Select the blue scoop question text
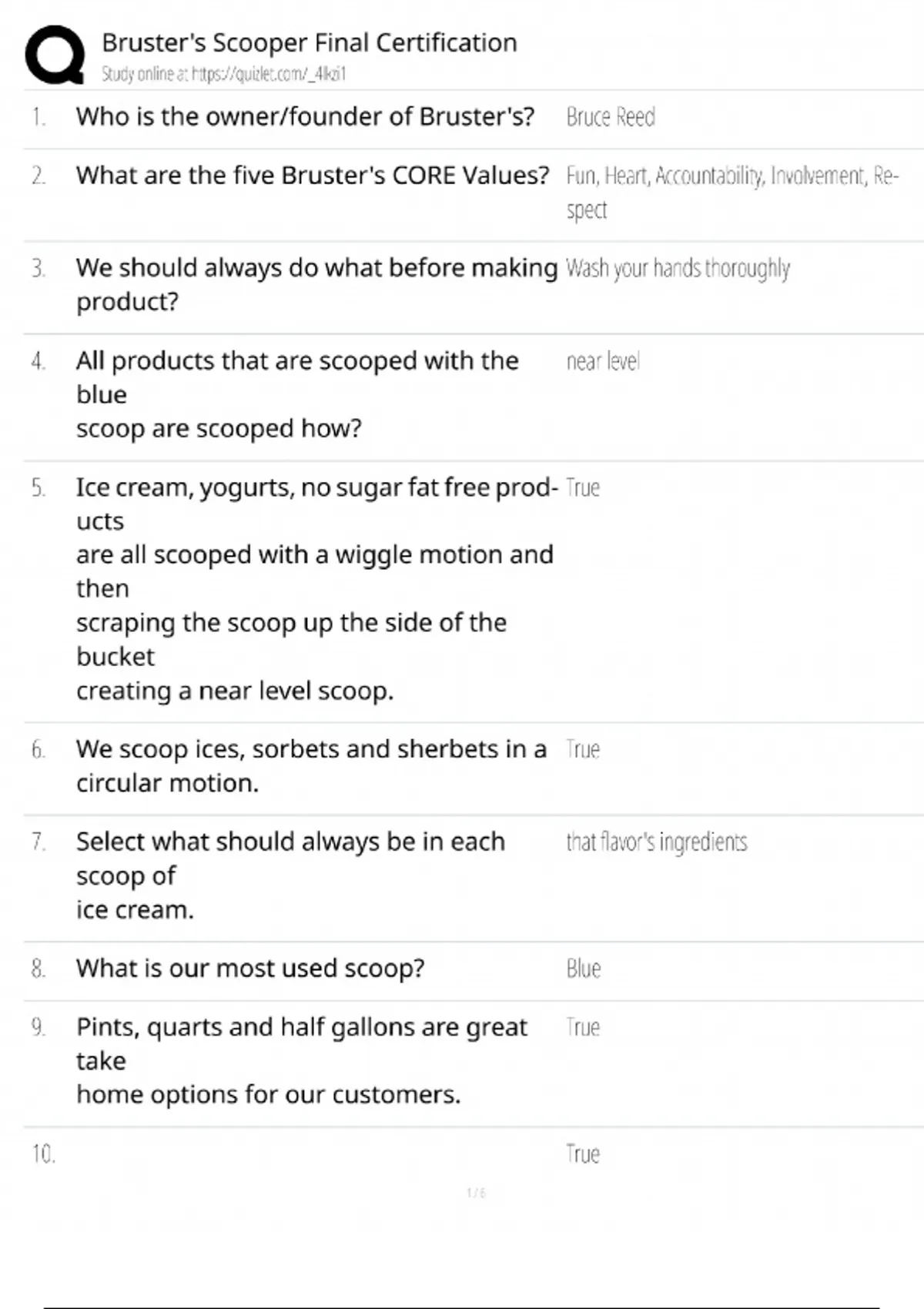924x1309 pixels. (x=296, y=394)
